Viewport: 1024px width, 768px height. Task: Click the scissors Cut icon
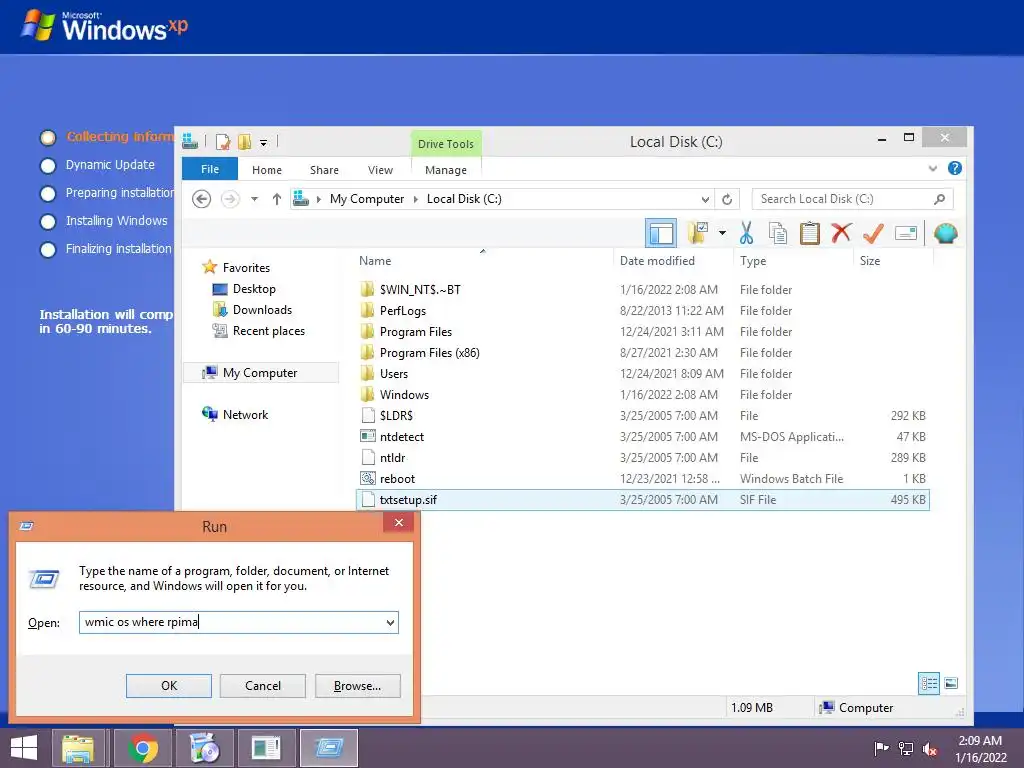[x=746, y=233]
